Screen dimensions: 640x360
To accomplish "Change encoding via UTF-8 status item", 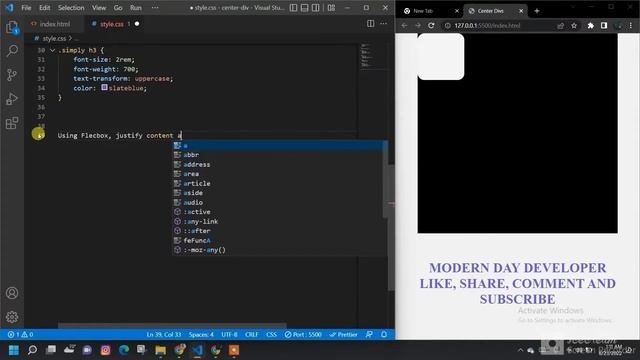I will click(x=229, y=334).
